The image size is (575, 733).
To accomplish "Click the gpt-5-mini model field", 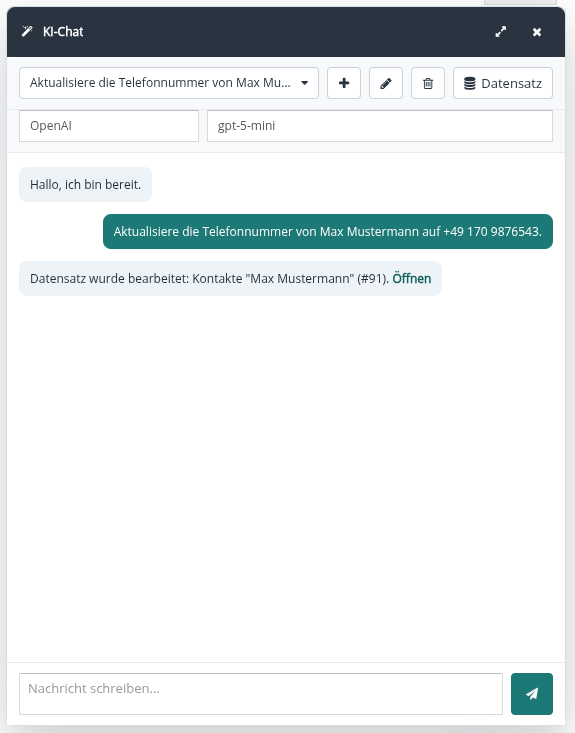I will pyautogui.click(x=380, y=126).
